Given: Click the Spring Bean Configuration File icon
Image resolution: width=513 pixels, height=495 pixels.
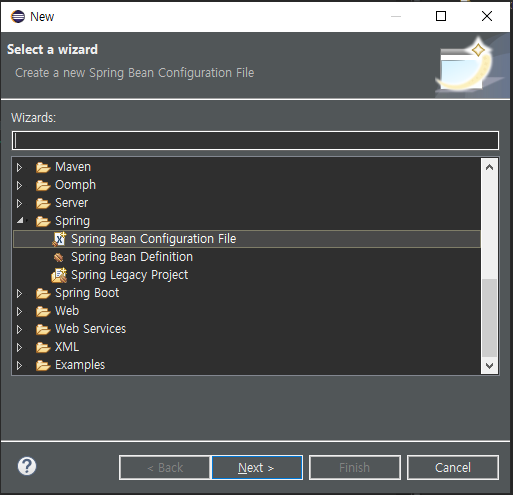Looking at the screenshot, I should coord(59,239).
